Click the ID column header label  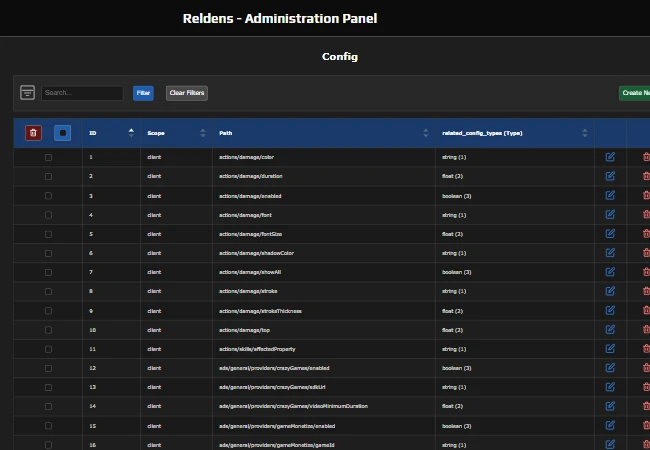point(92,133)
